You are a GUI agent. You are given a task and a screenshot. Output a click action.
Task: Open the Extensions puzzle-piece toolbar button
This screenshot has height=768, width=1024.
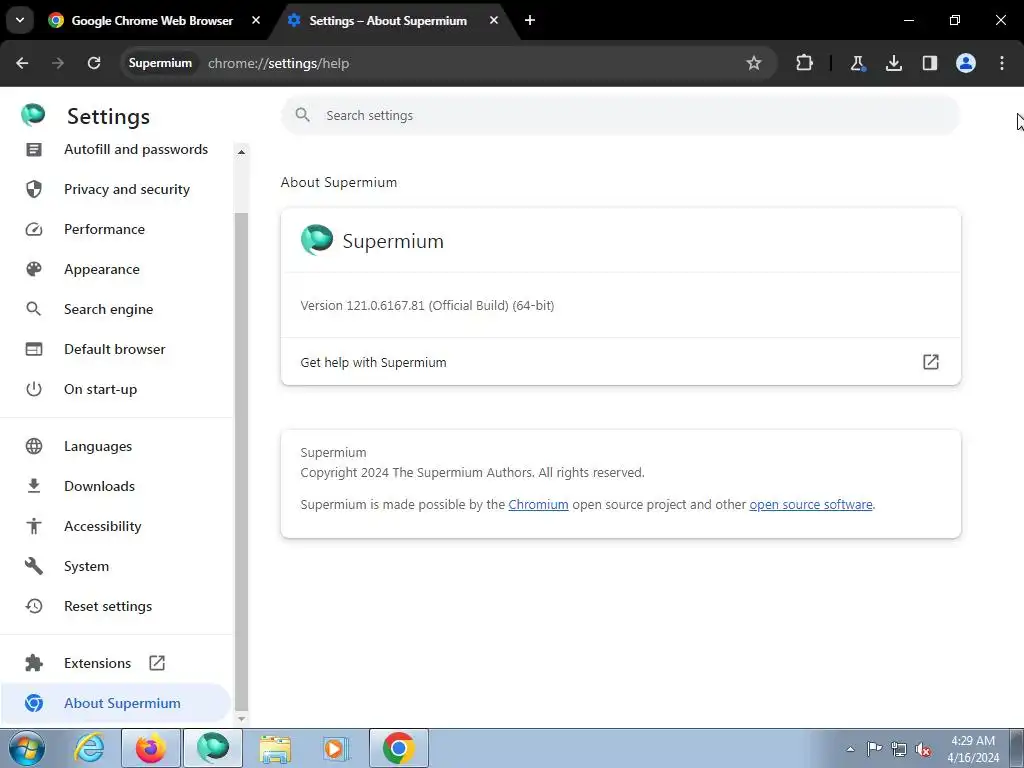click(x=805, y=63)
